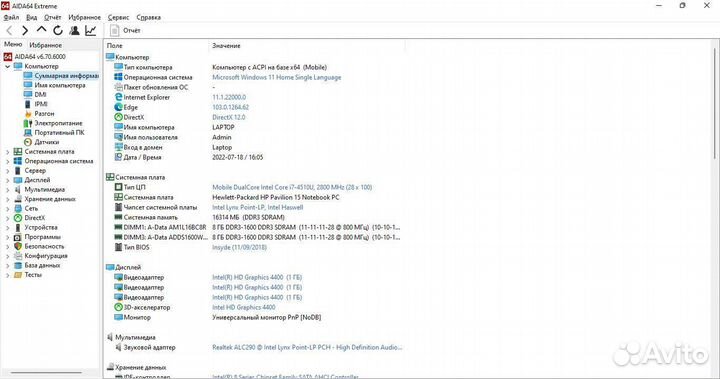
Task: Go back with the left arrow toolbar icon
Action: coord(9,31)
